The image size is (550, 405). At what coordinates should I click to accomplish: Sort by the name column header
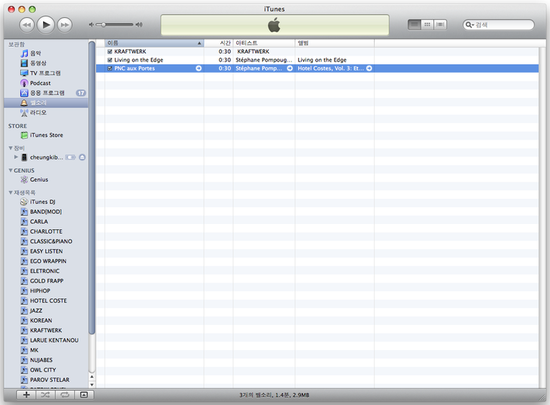pyautogui.click(x=154, y=43)
